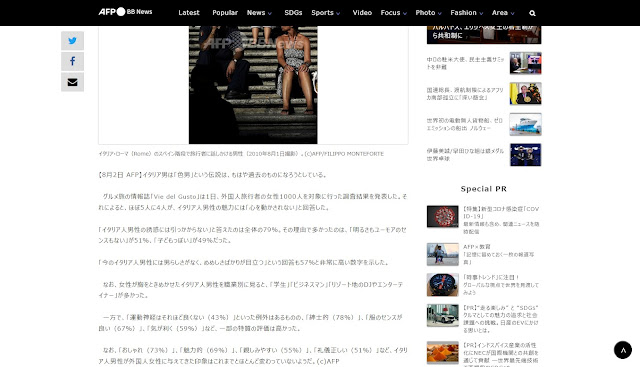Share article on Facebook

tap(72, 61)
